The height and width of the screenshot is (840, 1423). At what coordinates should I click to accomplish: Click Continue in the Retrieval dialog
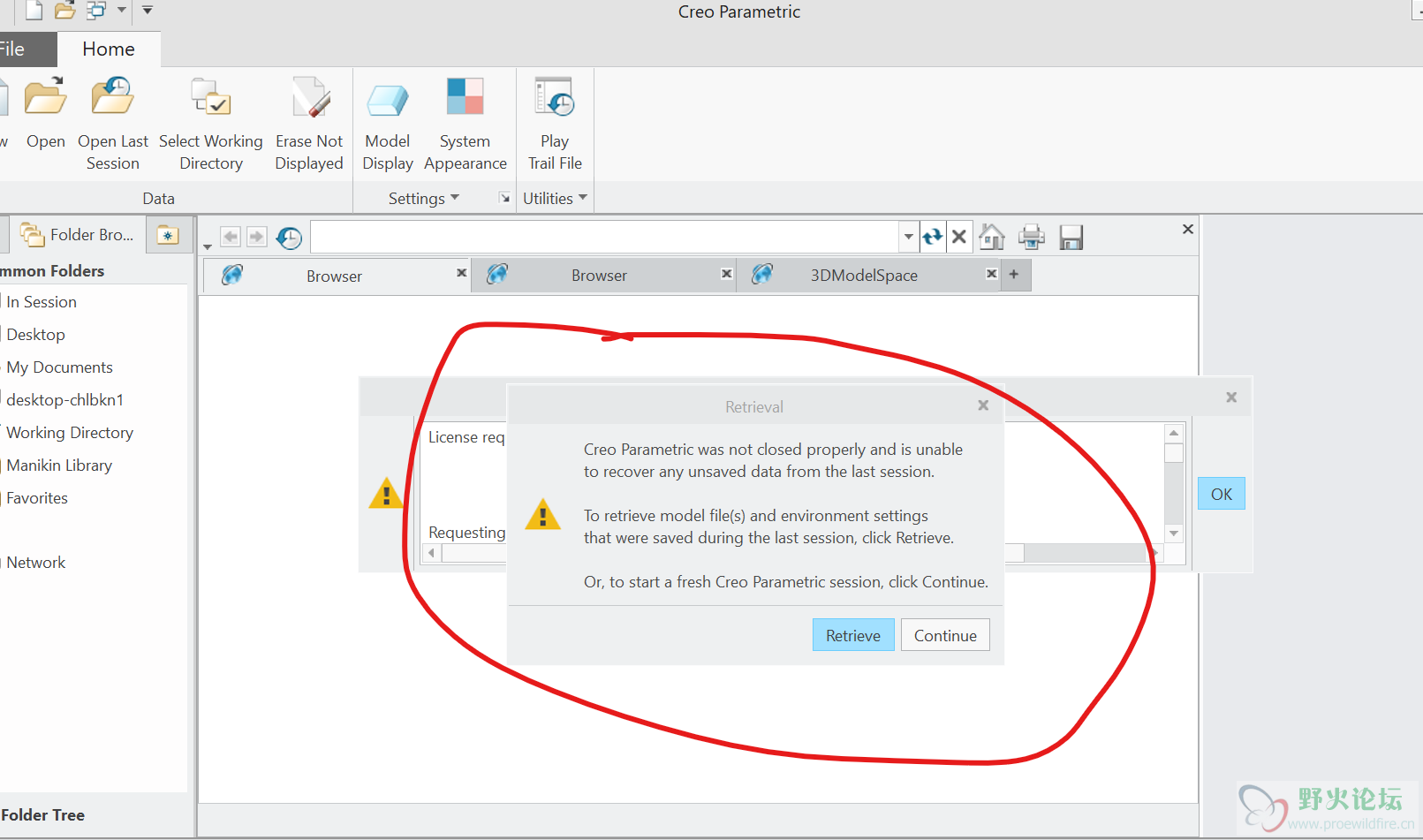[x=945, y=635]
